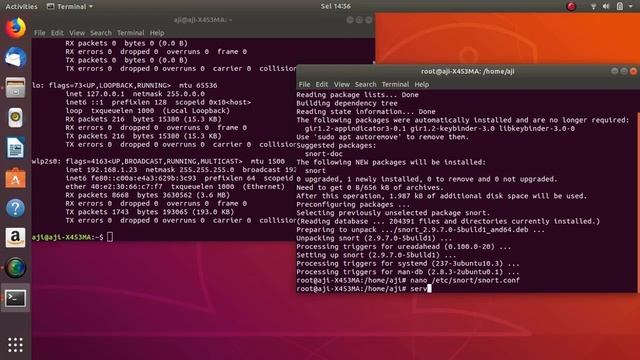
Task: Open File menu in root terminal window
Action: 304,84
